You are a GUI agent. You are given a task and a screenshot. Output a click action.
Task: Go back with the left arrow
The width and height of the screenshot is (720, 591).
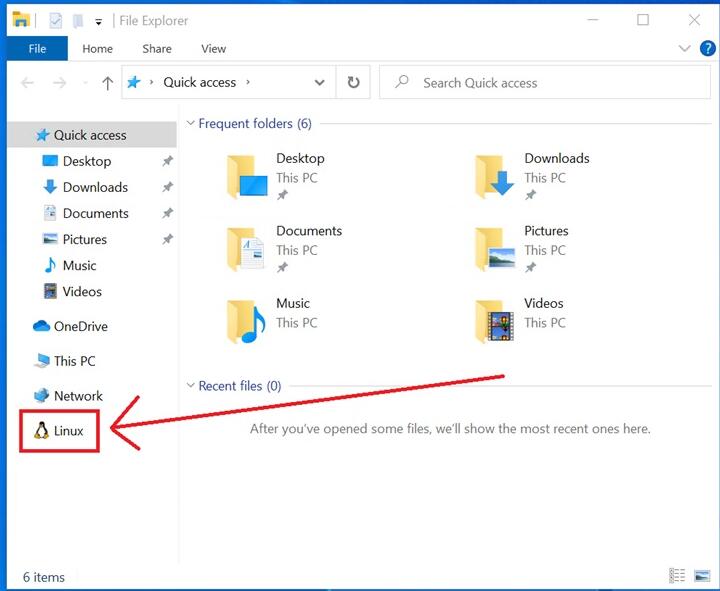28,83
